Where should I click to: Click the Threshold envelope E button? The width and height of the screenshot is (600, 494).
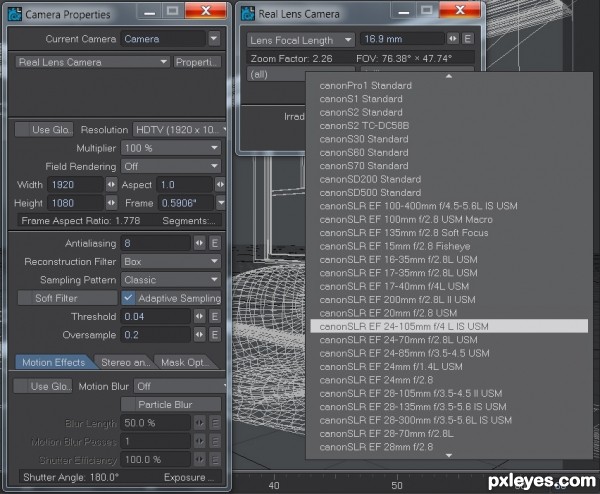(215, 316)
